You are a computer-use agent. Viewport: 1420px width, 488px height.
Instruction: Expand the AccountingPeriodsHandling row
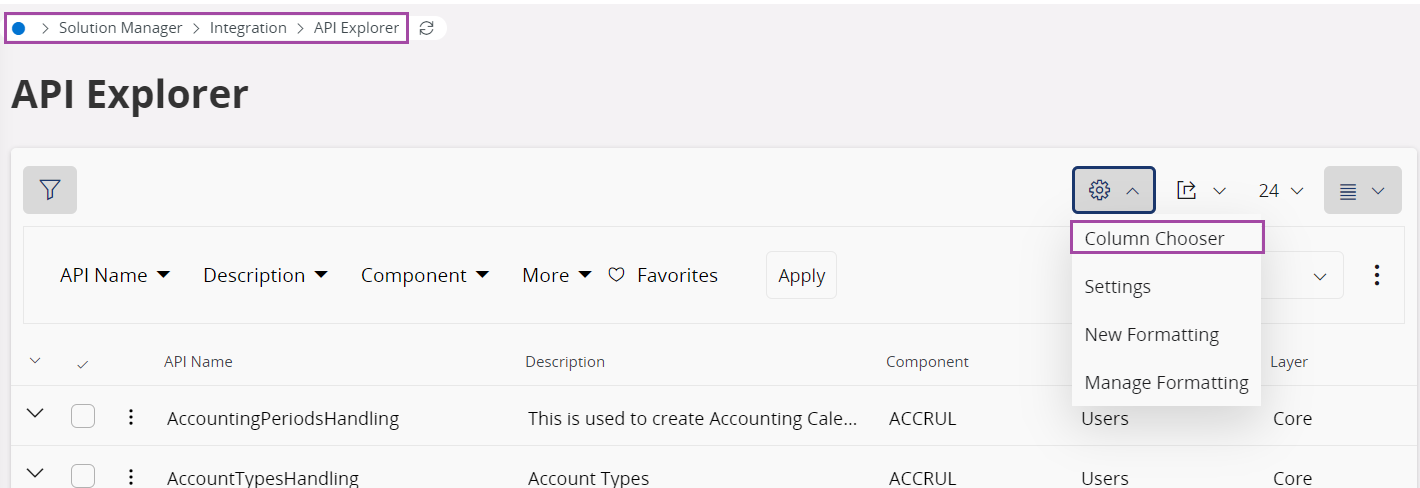[35, 413]
